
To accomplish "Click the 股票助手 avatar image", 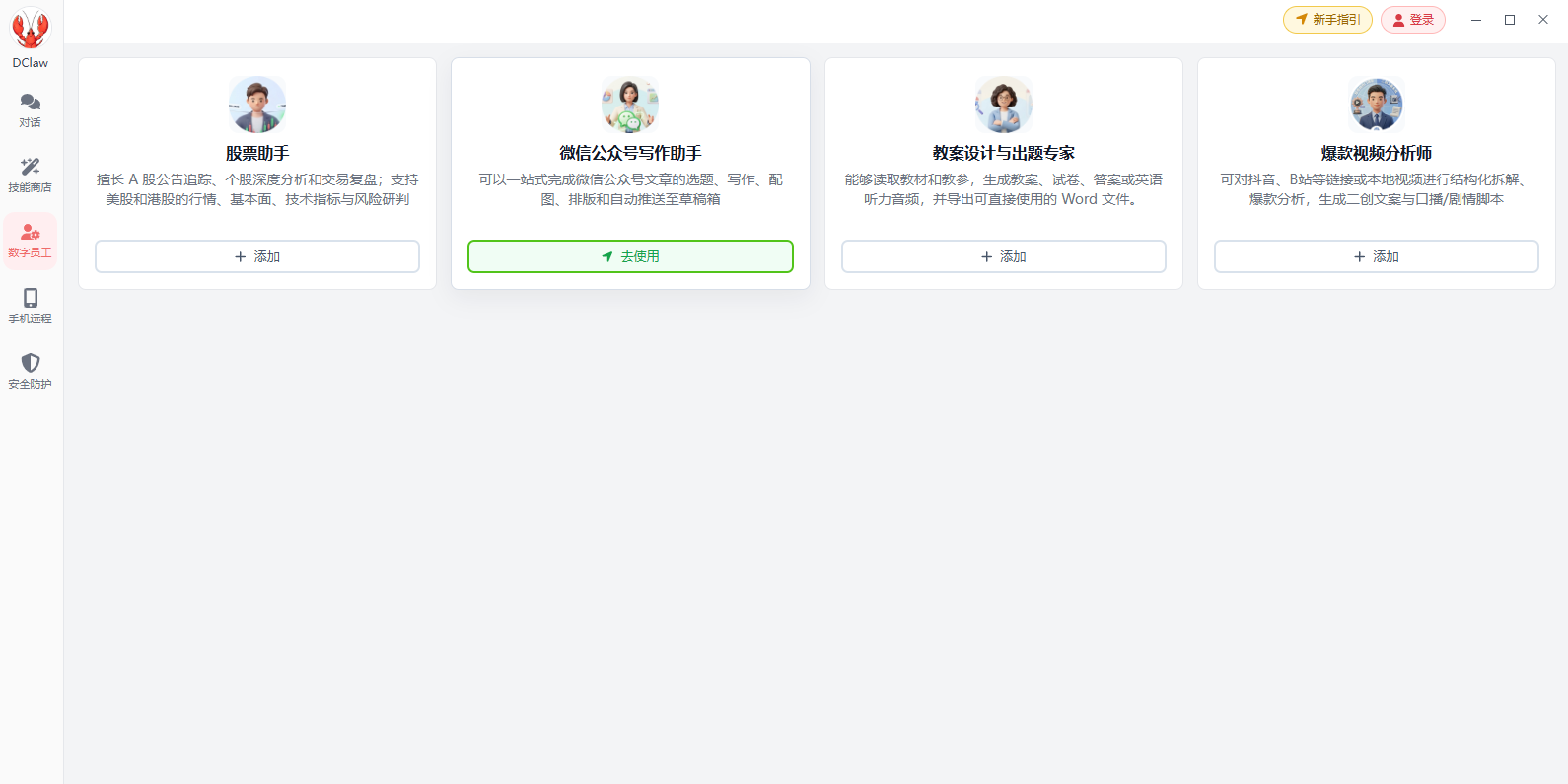I will click(257, 105).
